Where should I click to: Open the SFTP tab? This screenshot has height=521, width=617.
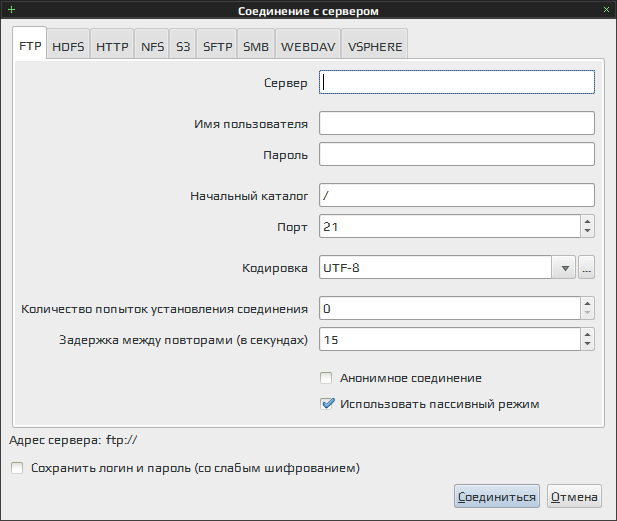pyautogui.click(x=217, y=44)
